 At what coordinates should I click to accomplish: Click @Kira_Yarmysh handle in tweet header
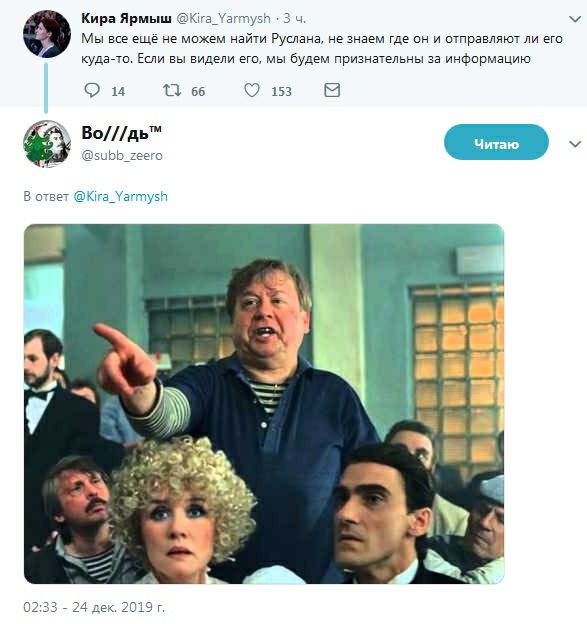click(223, 18)
